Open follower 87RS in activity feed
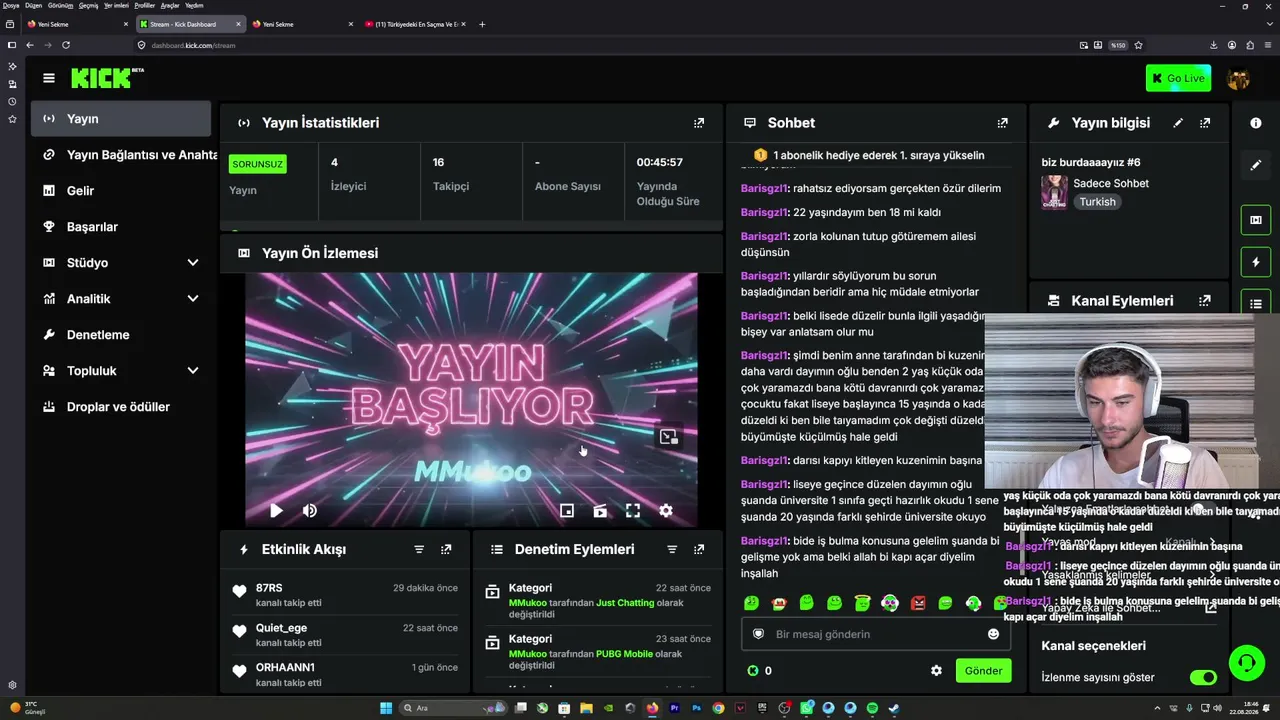 (269, 588)
